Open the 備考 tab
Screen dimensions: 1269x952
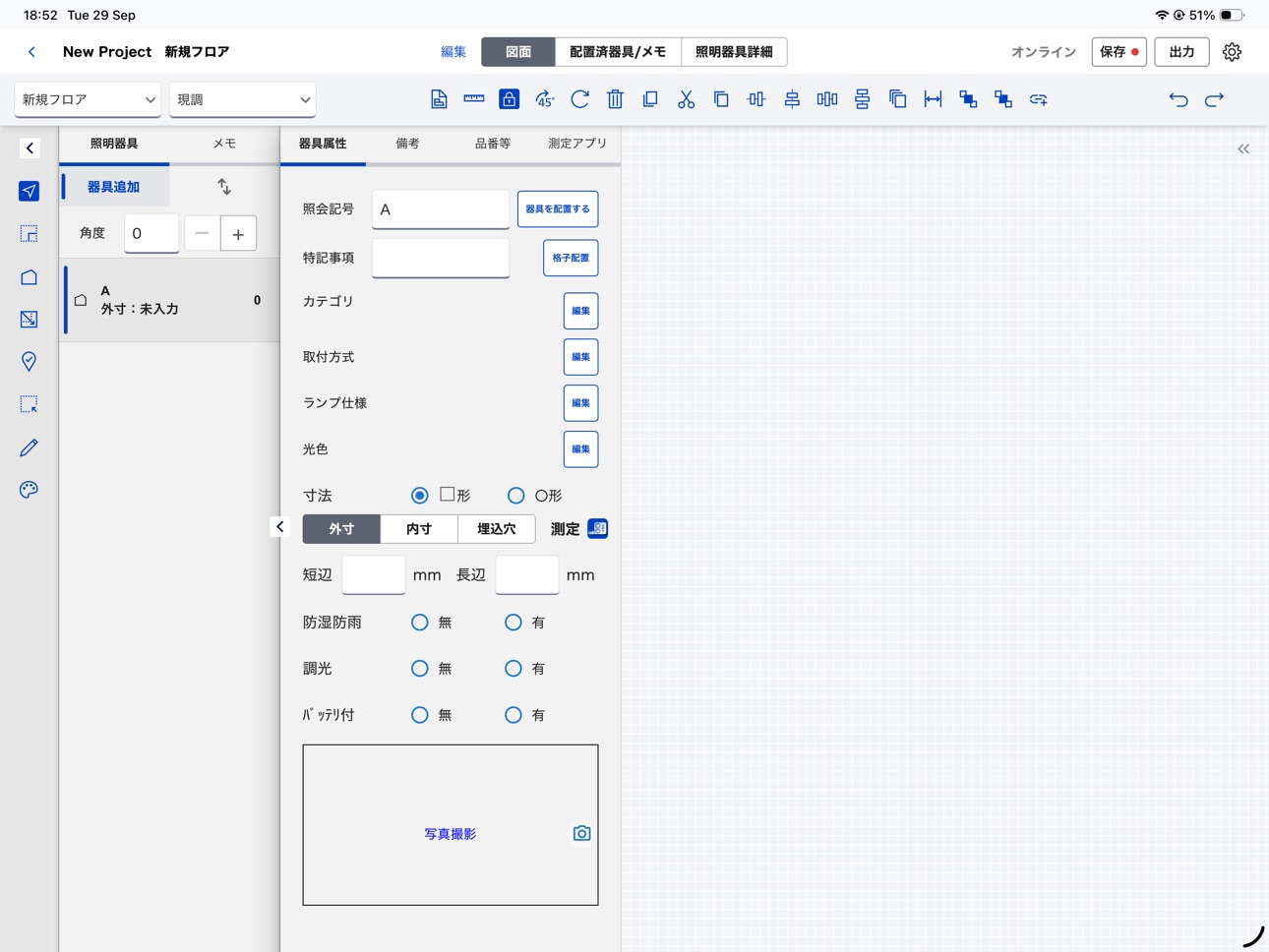pyautogui.click(x=408, y=144)
